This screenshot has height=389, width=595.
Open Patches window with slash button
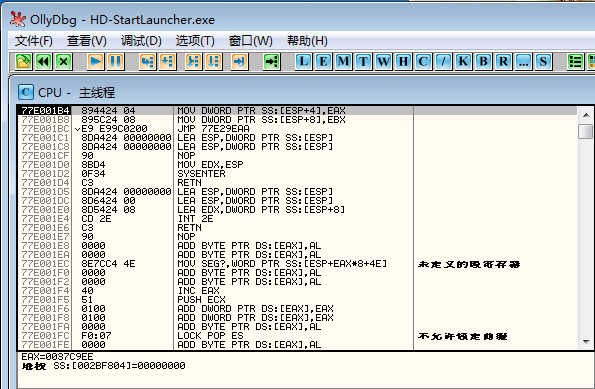(443, 61)
